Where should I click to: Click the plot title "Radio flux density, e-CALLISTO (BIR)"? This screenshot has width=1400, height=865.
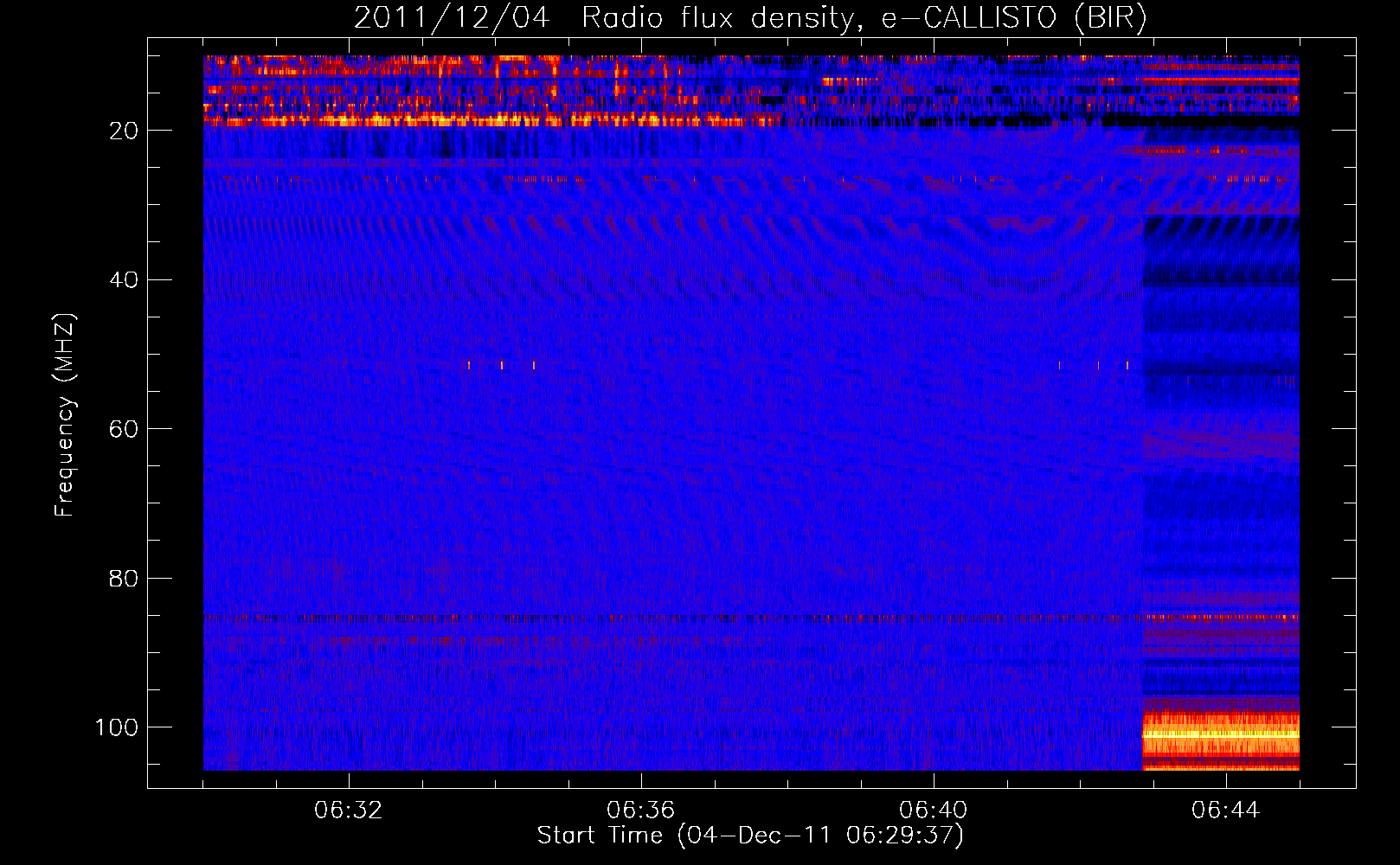click(x=864, y=18)
